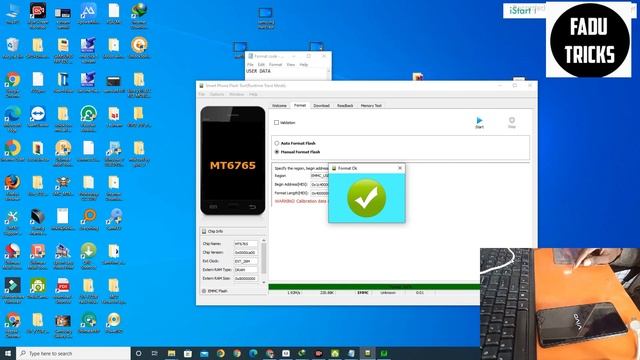Open the Windows Start menu
Image resolution: width=640 pixels, height=360 pixels.
click(x=8, y=353)
